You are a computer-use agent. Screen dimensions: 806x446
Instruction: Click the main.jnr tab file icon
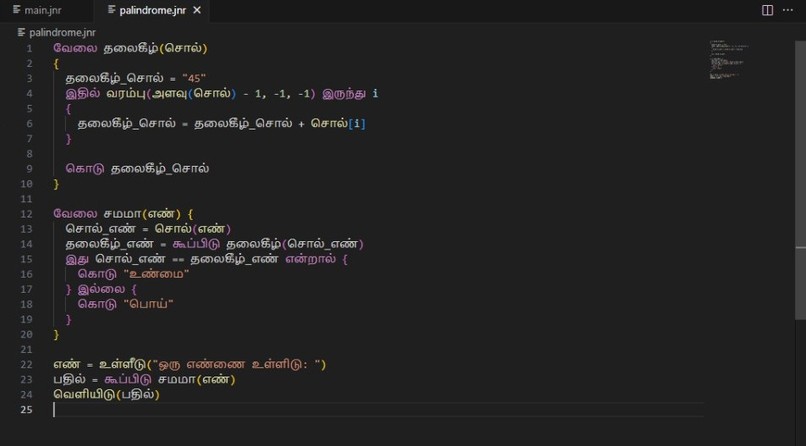16,10
